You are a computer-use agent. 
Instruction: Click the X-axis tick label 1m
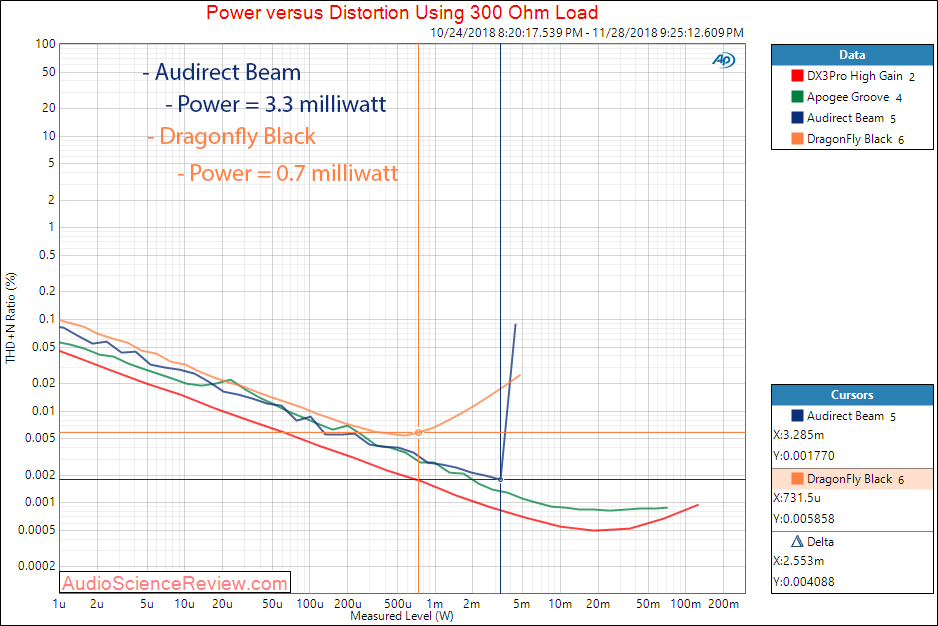point(435,604)
